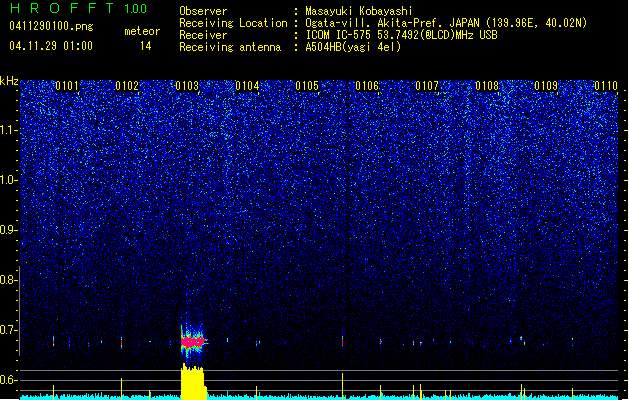Click the date stamp 04.11.29 01:00
Image resolution: width=629 pixels, height=400 pixels.
[51, 46]
